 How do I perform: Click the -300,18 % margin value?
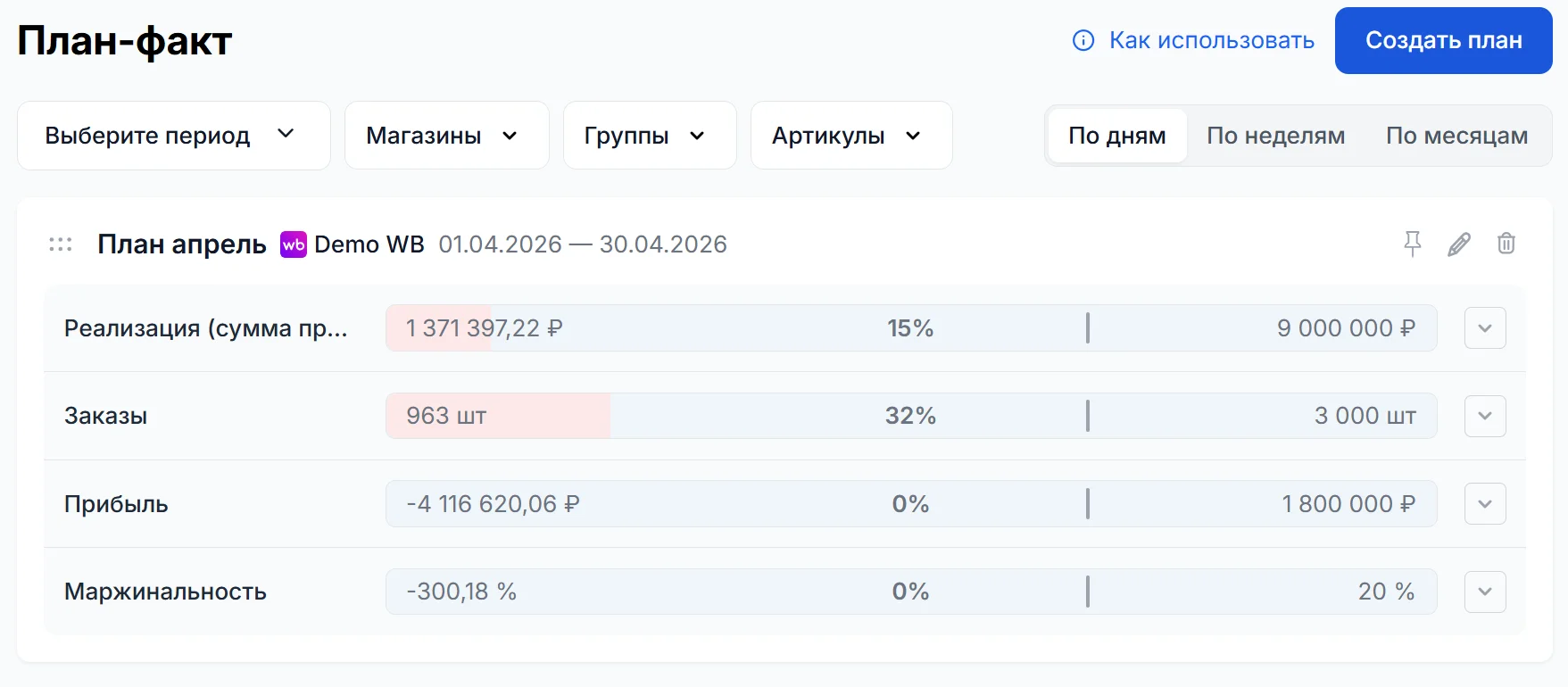click(461, 592)
